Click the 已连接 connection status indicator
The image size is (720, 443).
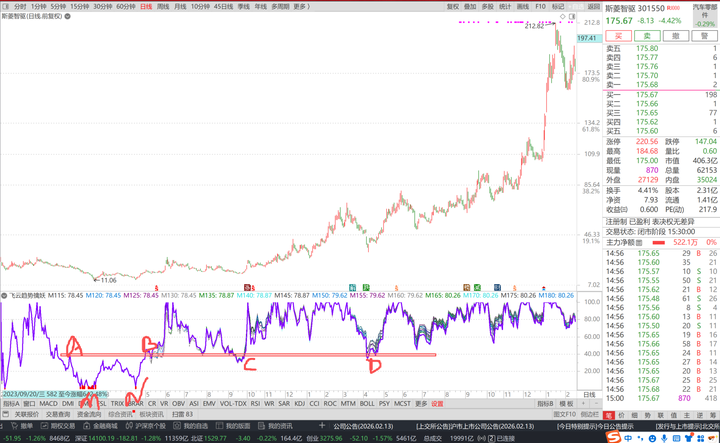click(505, 438)
